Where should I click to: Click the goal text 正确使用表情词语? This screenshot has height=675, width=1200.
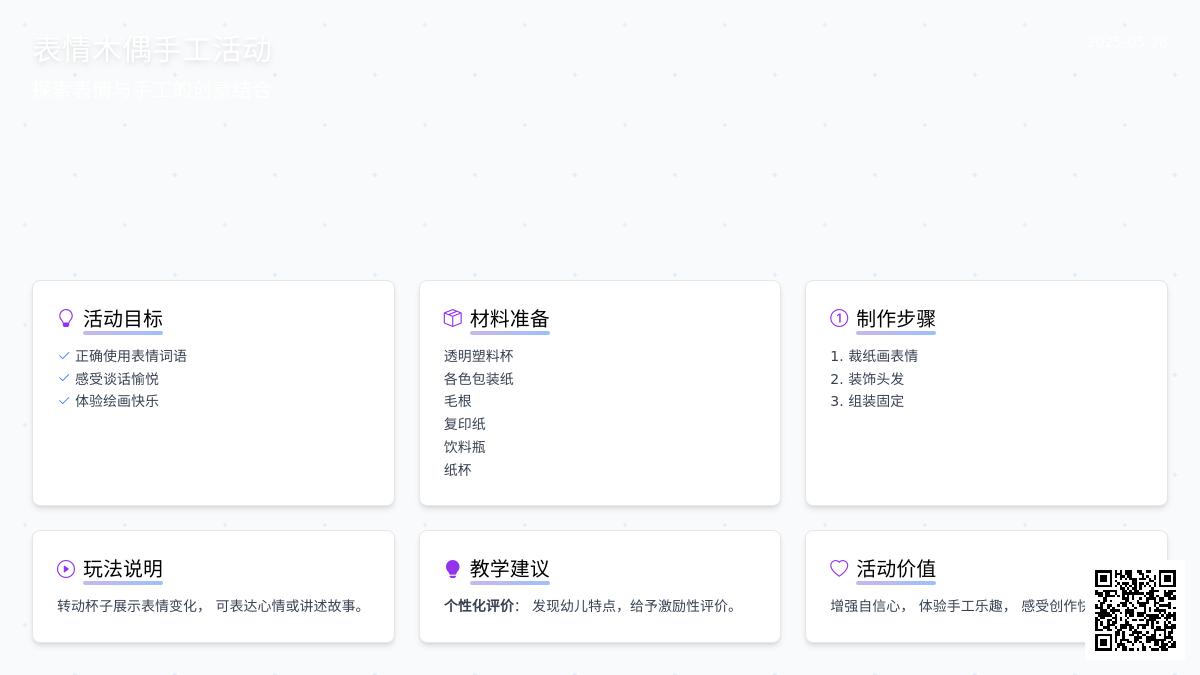tap(131, 356)
